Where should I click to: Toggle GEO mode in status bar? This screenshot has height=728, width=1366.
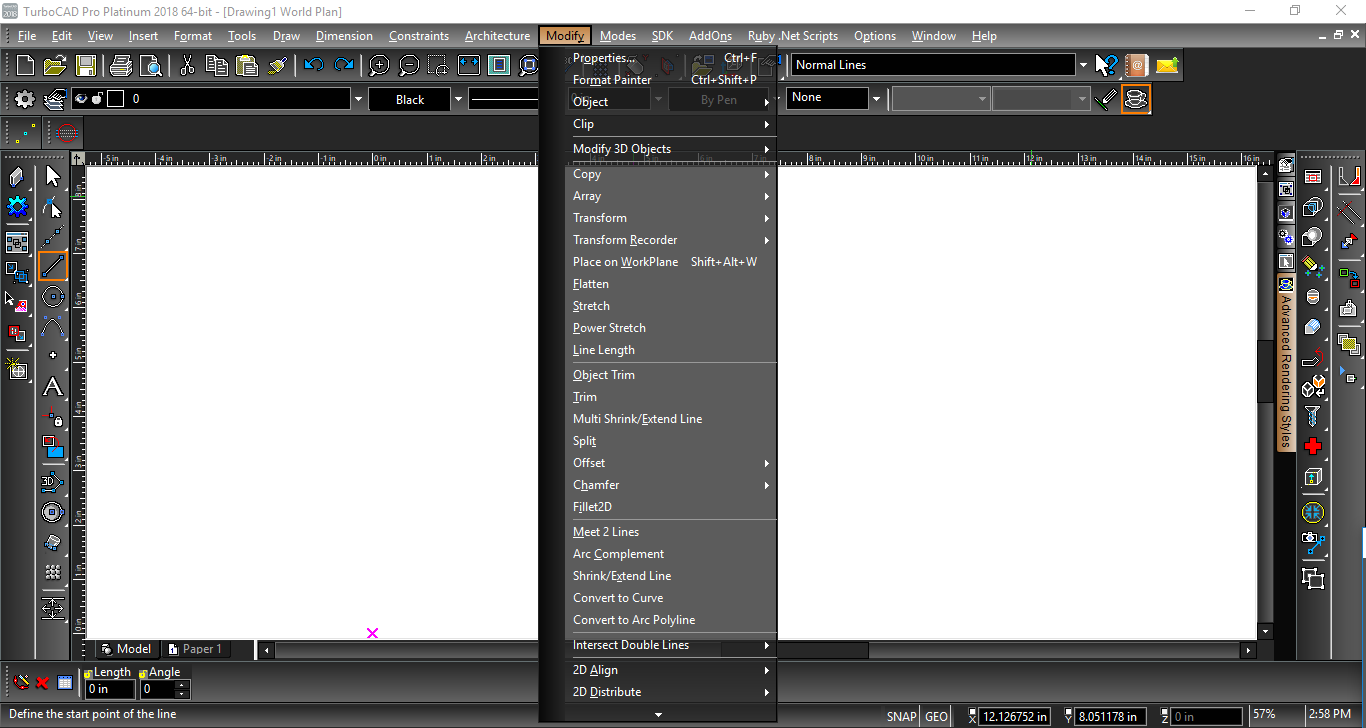[x=936, y=716]
